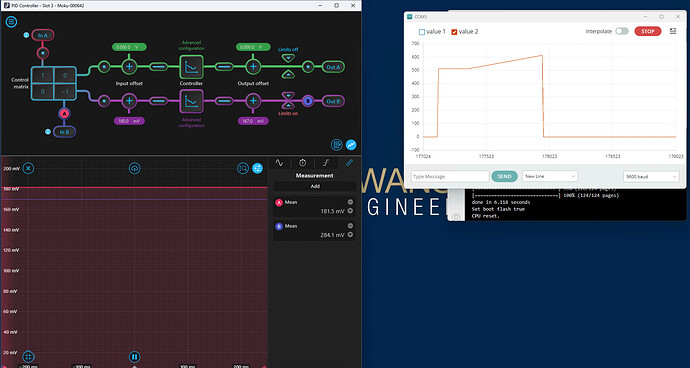Viewport: 690px width, 368px height.
Task: Expand options for the channel B Mean measurement
Action: click(350, 235)
